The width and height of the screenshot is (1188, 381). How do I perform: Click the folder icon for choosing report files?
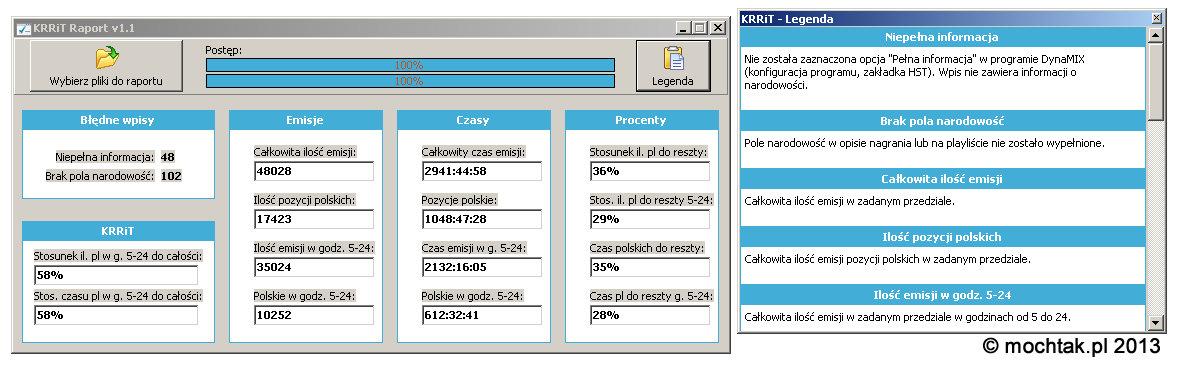click(106, 58)
